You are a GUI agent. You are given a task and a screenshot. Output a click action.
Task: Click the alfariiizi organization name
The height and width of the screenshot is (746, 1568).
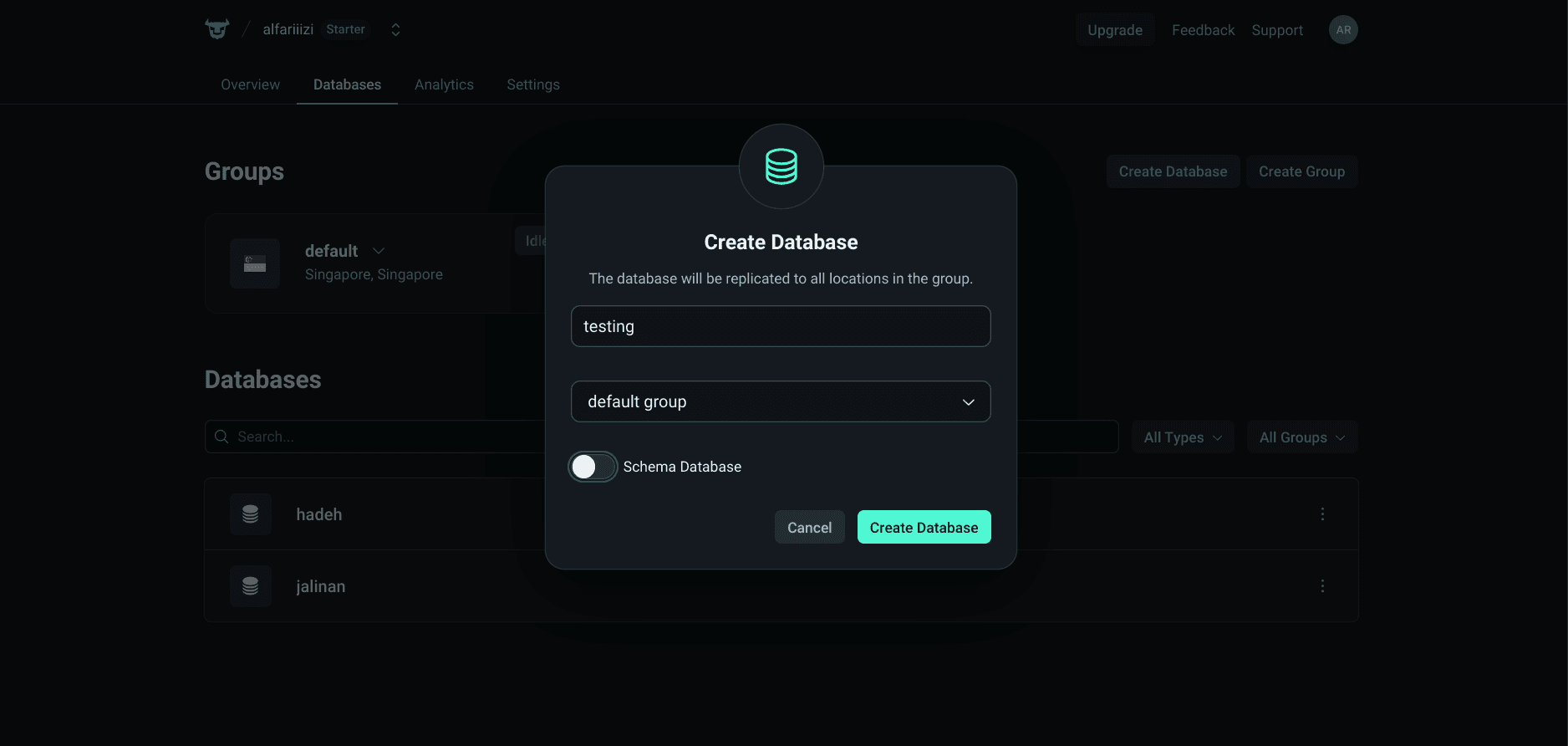pos(288,29)
